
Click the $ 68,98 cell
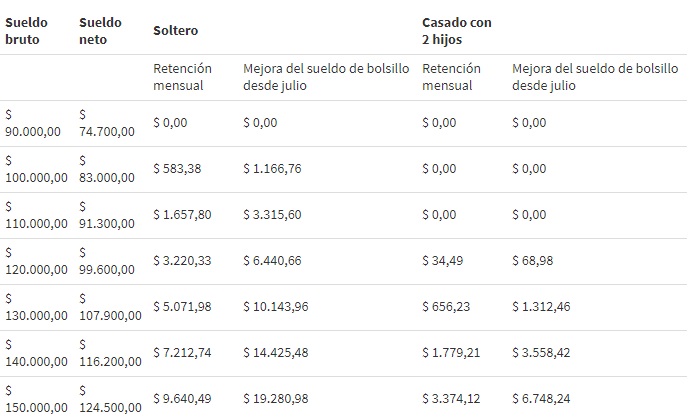click(x=534, y=260)
